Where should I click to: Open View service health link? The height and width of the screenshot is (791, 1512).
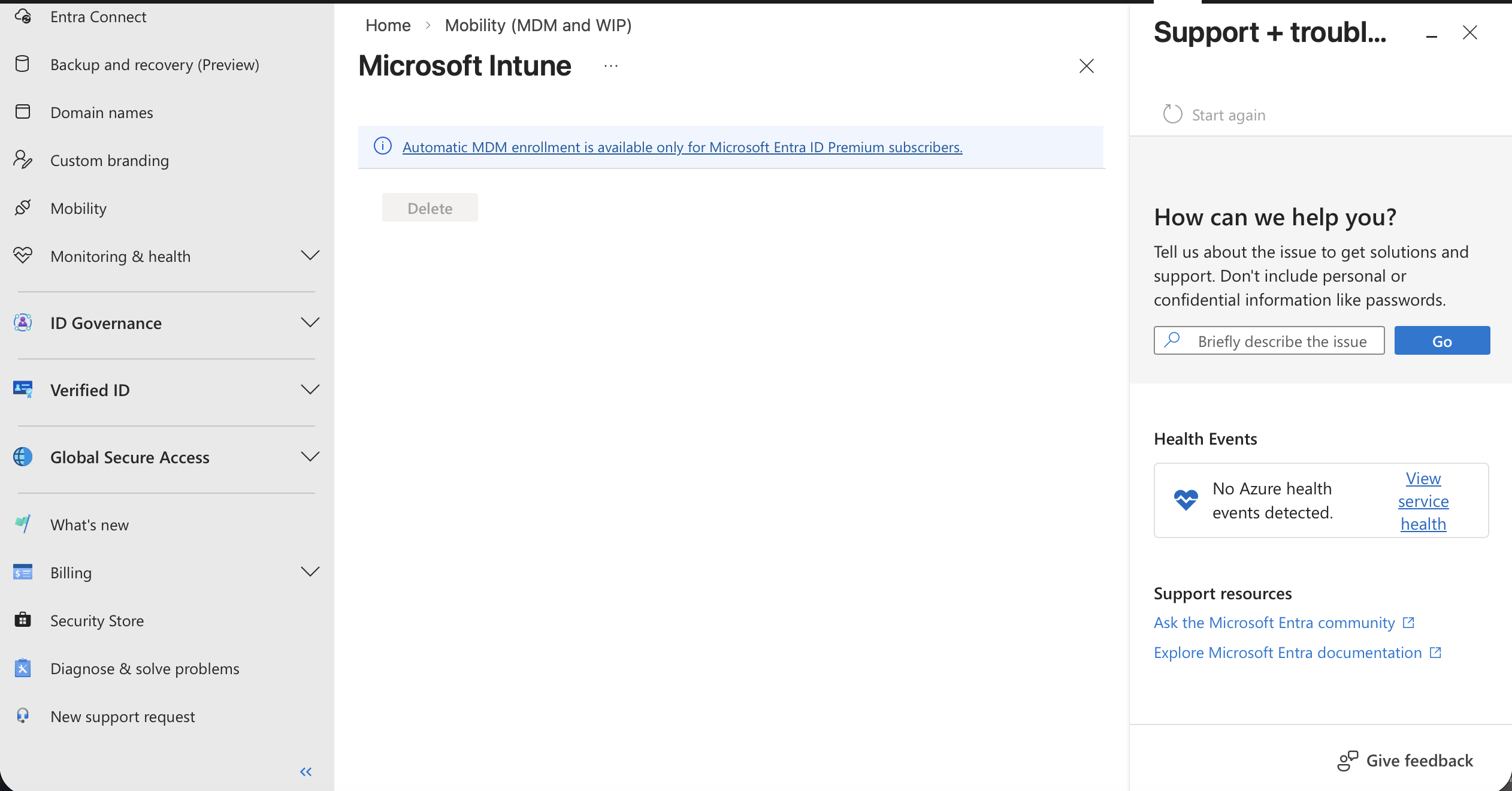click(x=1423, y=501)
